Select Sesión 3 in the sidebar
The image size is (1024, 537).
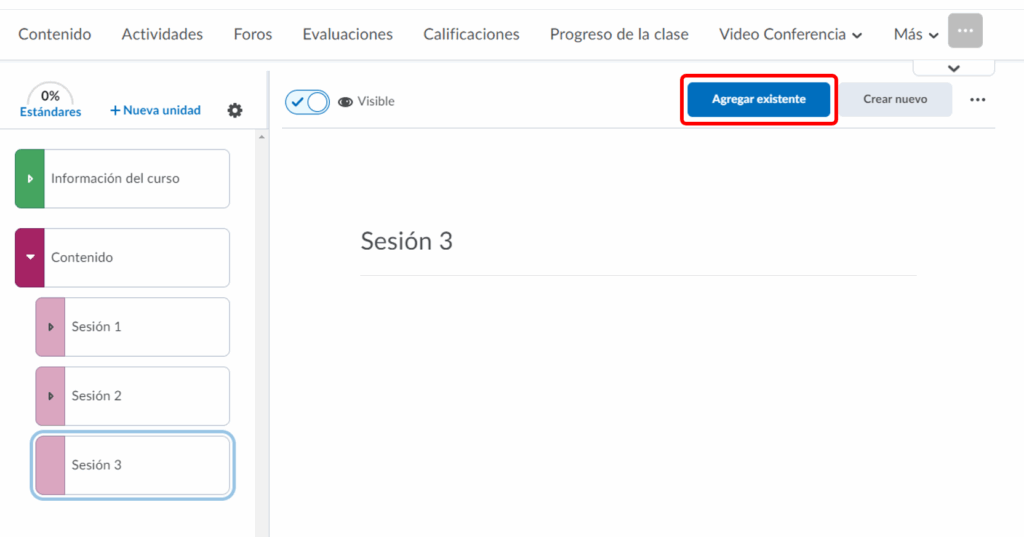coord(134,465)
